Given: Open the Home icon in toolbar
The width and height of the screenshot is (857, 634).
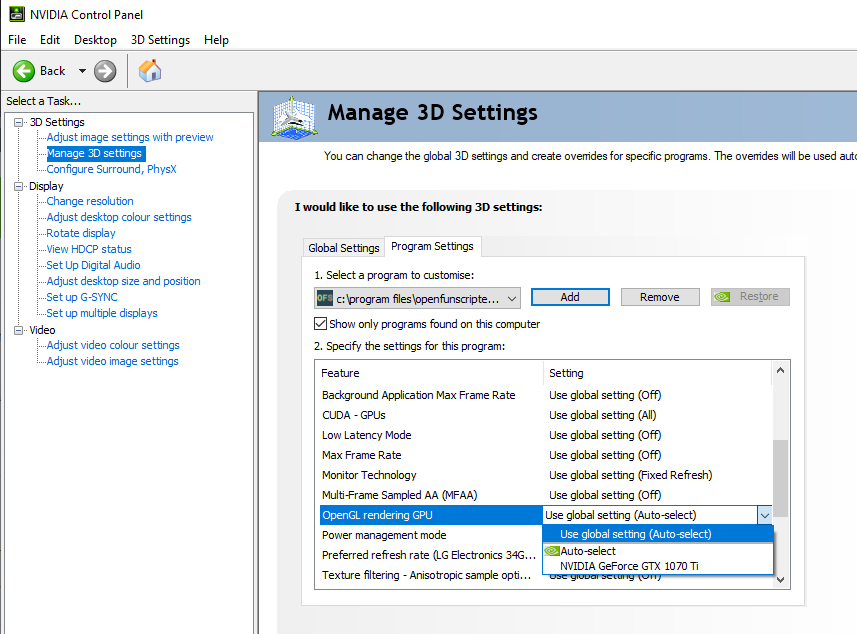Looking at the screenshot, I should pos(150,71).
